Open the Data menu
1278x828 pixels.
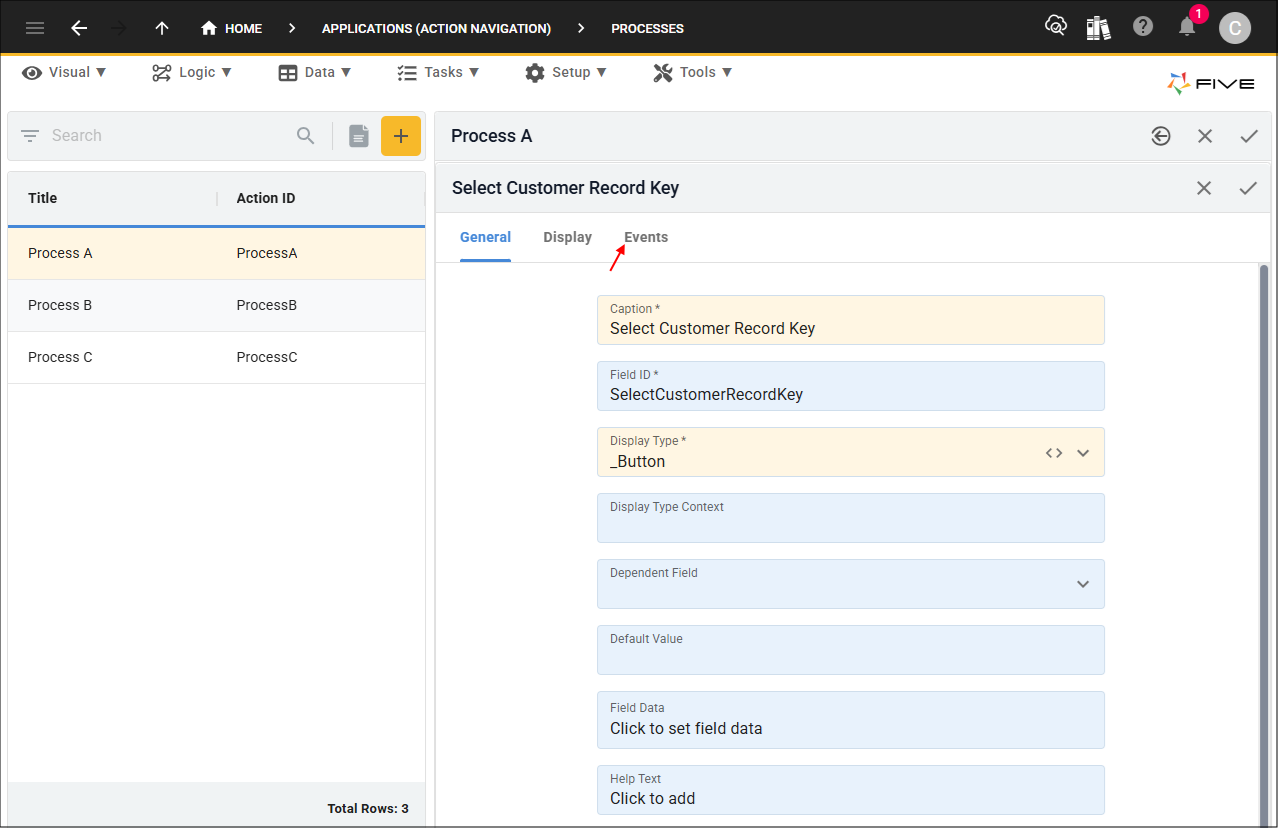coord(315,72)
